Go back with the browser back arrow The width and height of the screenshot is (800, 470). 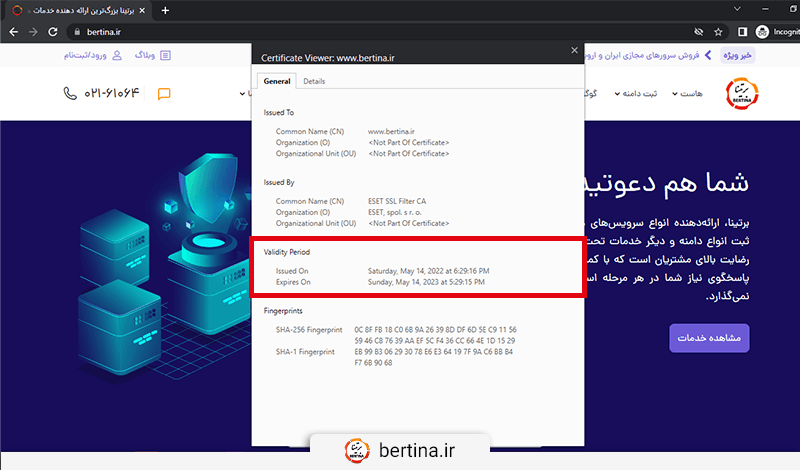[x=14, y=32]
